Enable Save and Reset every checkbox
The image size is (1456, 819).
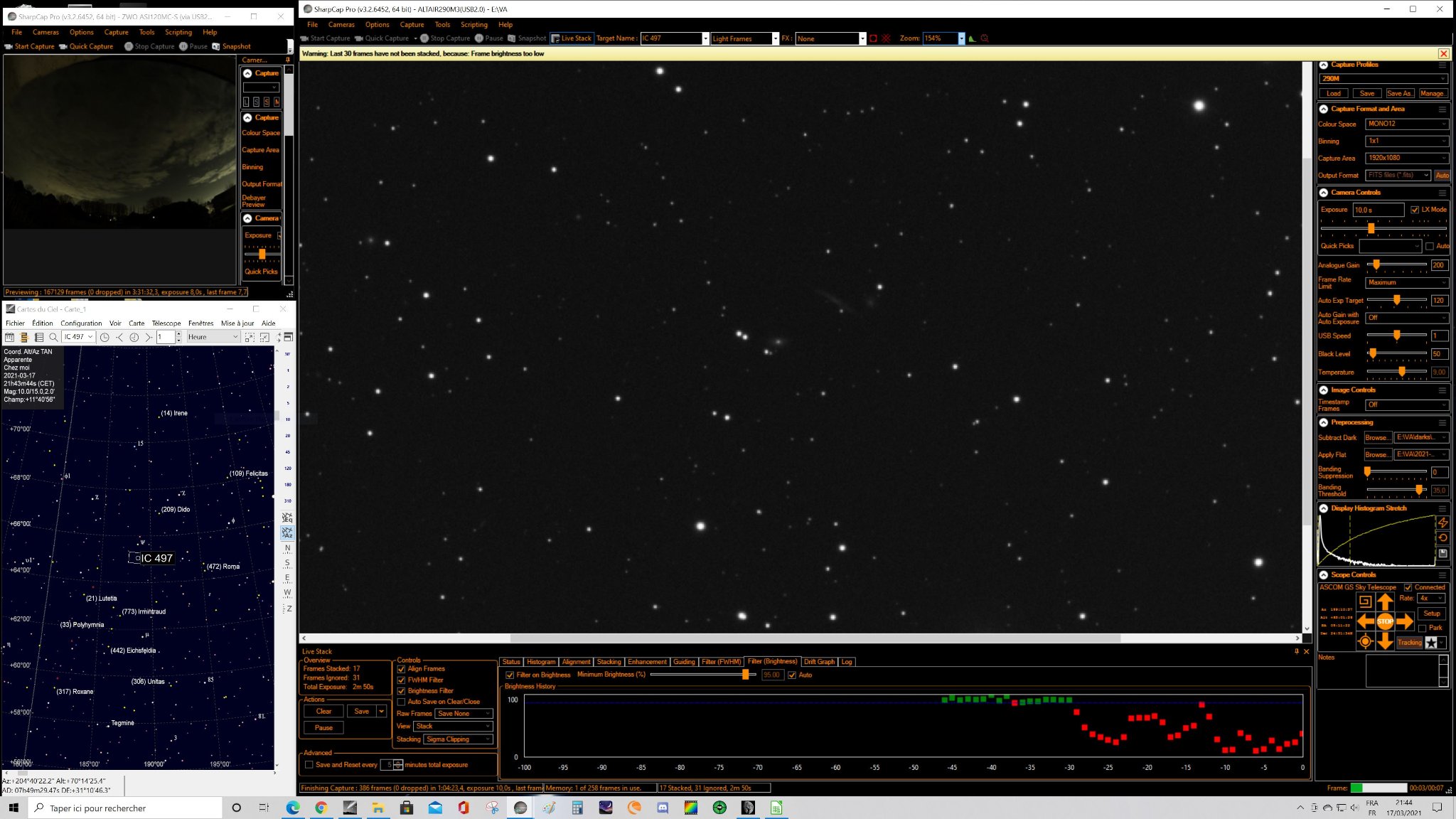point(309,765)
